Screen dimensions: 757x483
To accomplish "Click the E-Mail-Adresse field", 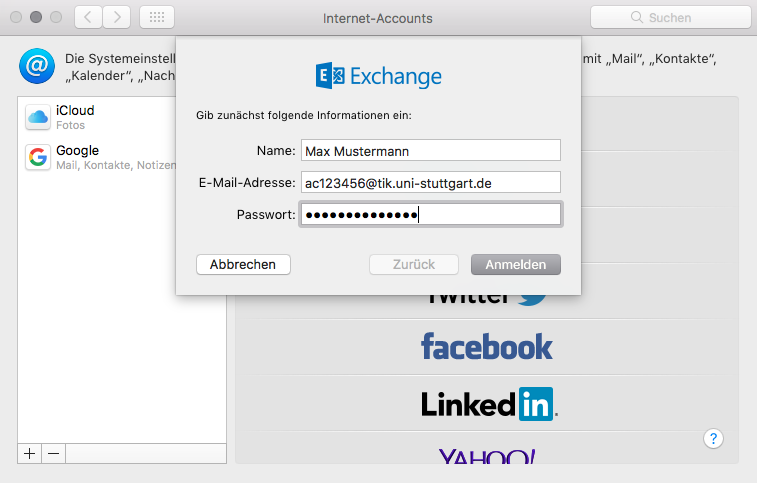I will pos(431,183).
